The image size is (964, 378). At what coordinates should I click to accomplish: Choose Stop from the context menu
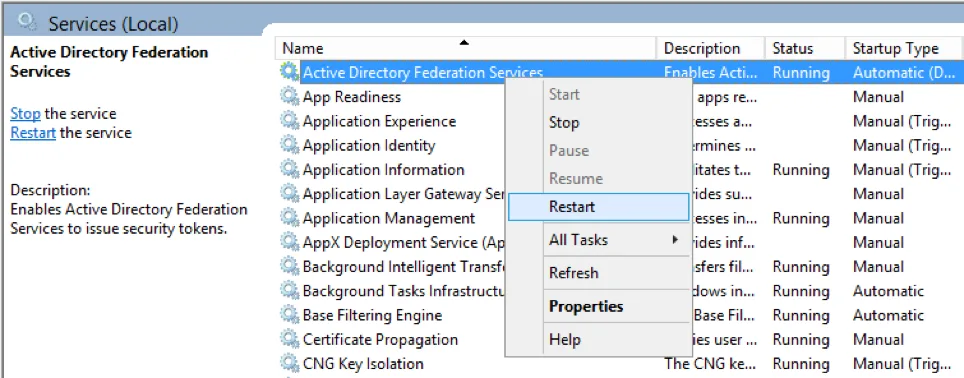(598, 122)
